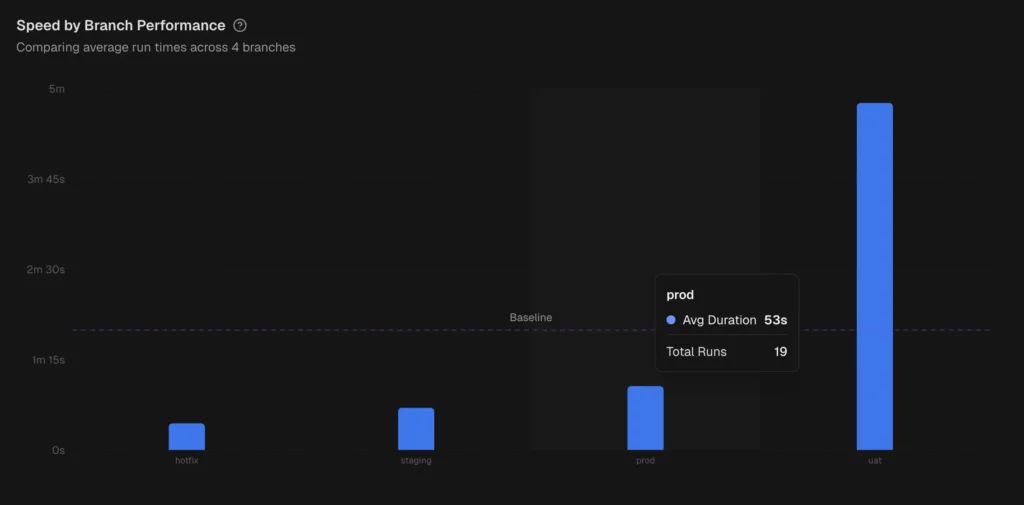
Task: Click the uat x-axis label
Action: click(x=875, y=461)
